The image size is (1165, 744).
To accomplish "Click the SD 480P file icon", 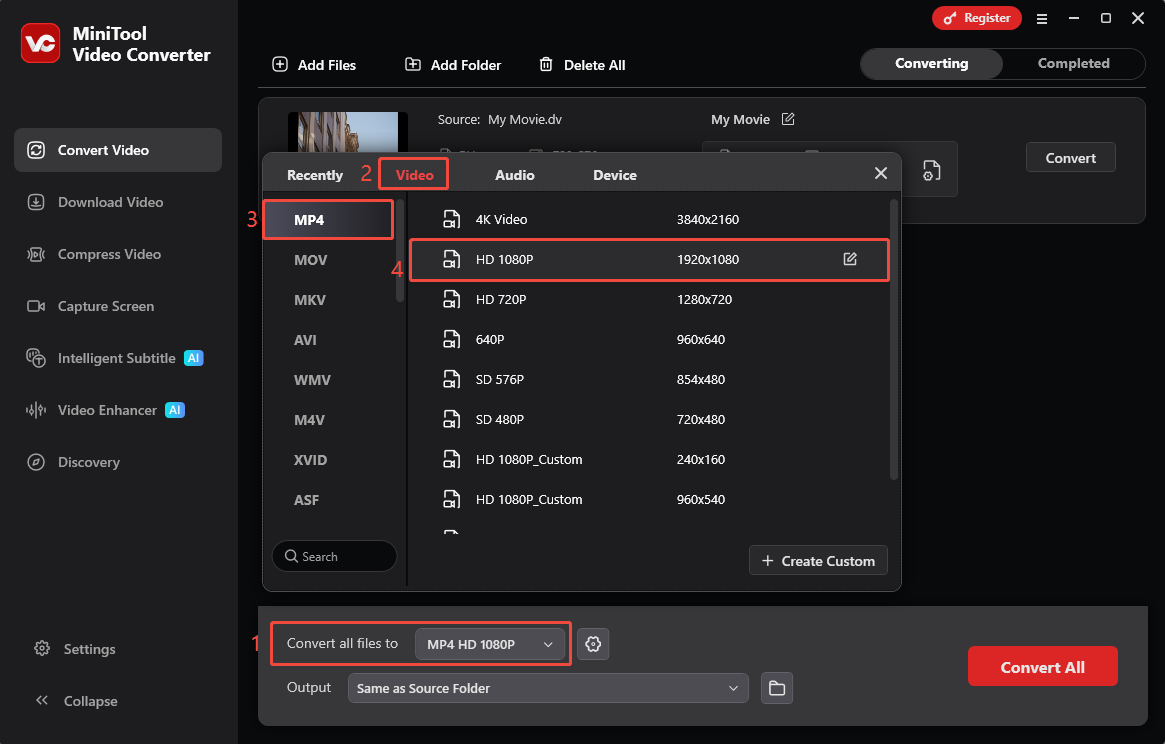I will [451, 420].
